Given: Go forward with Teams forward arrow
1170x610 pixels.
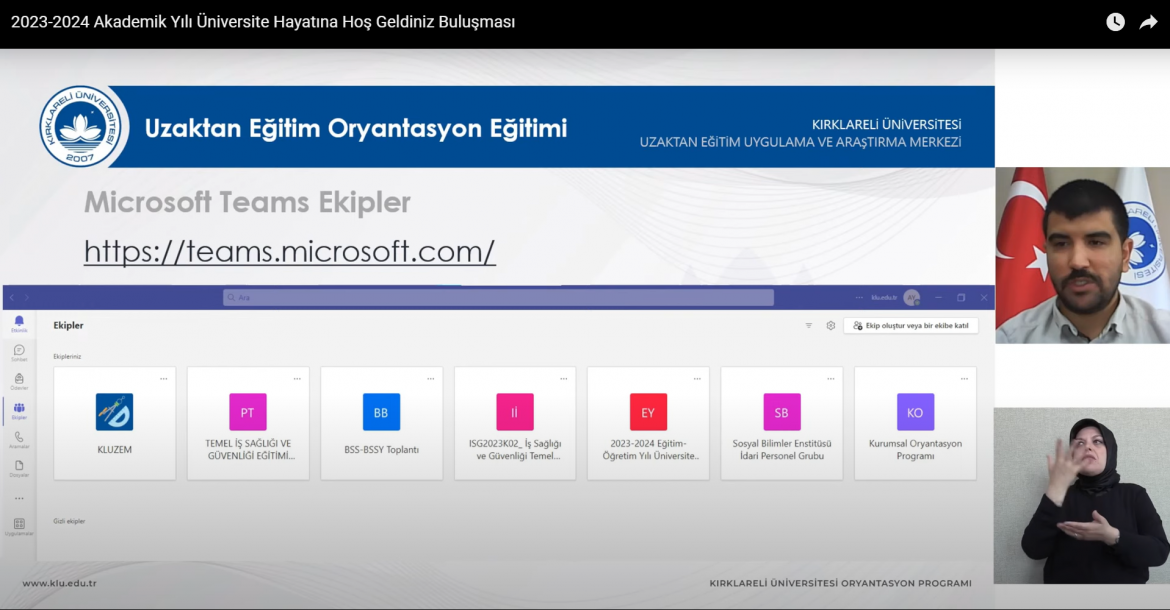Looking at the screenshot, I should 27,298.
